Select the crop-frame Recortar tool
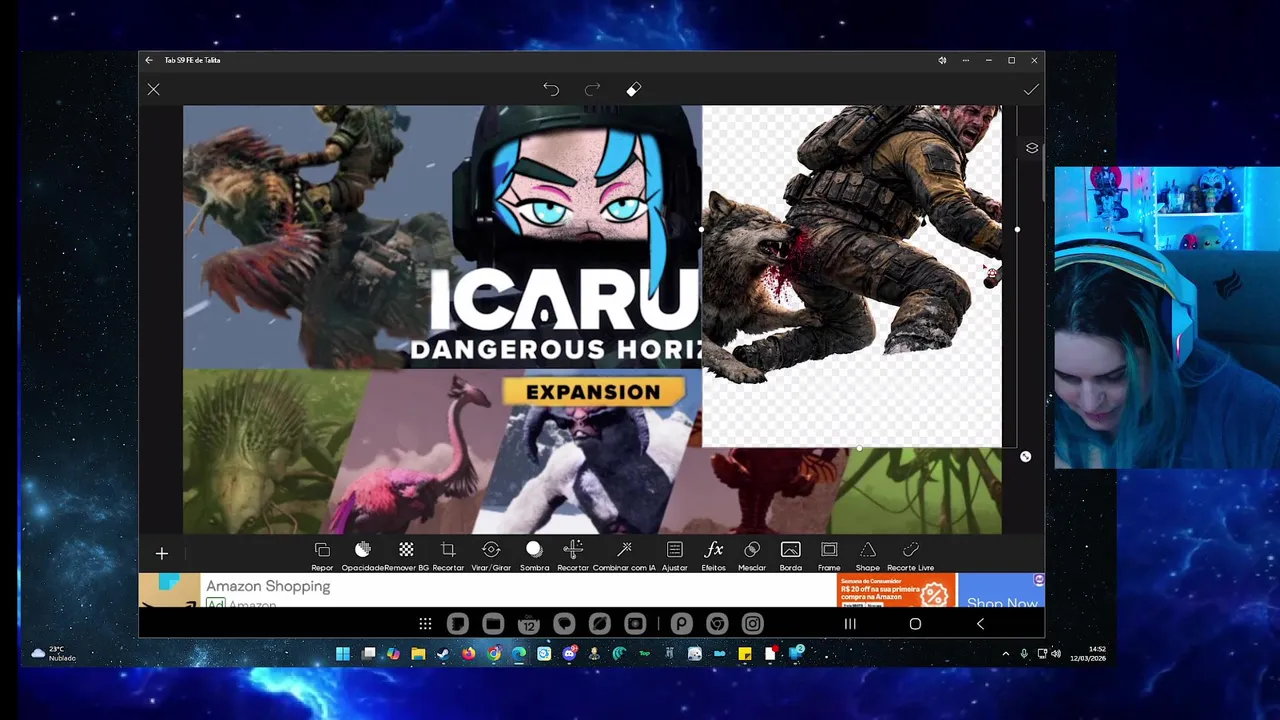Viewport: 1280px width, 720px height. (448, 555)
